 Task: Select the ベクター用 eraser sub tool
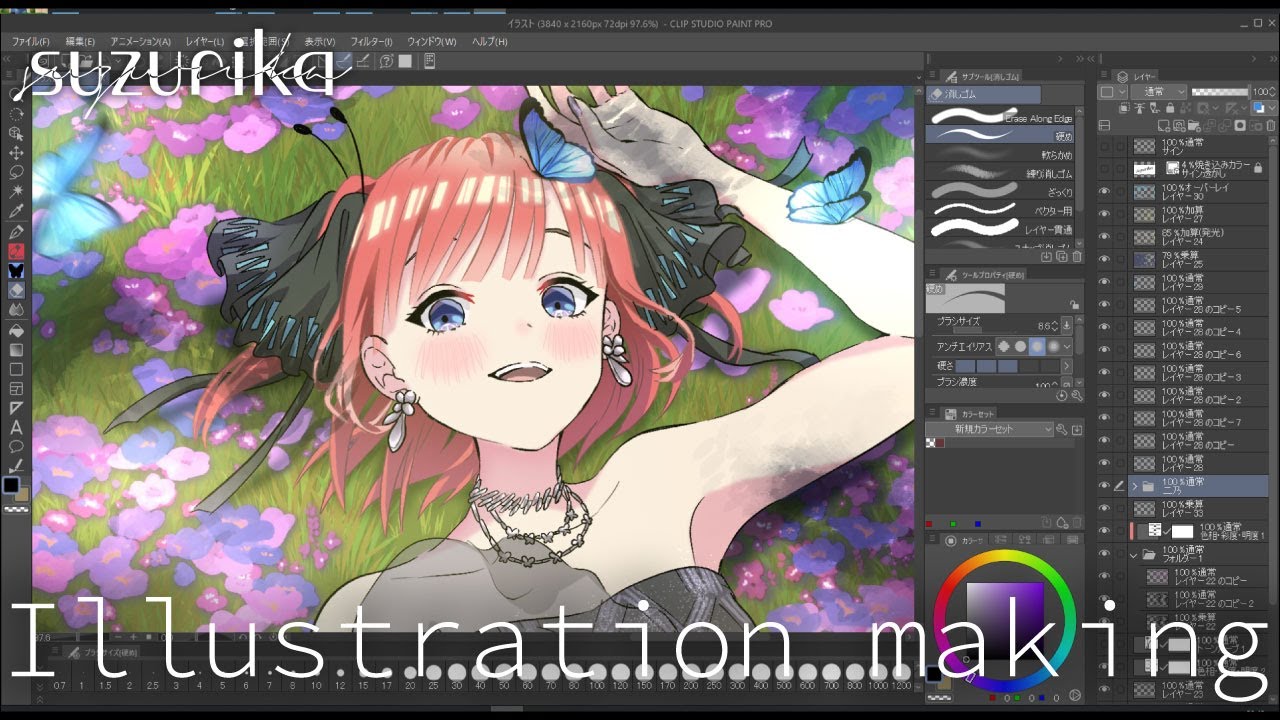click(1000, 211)
